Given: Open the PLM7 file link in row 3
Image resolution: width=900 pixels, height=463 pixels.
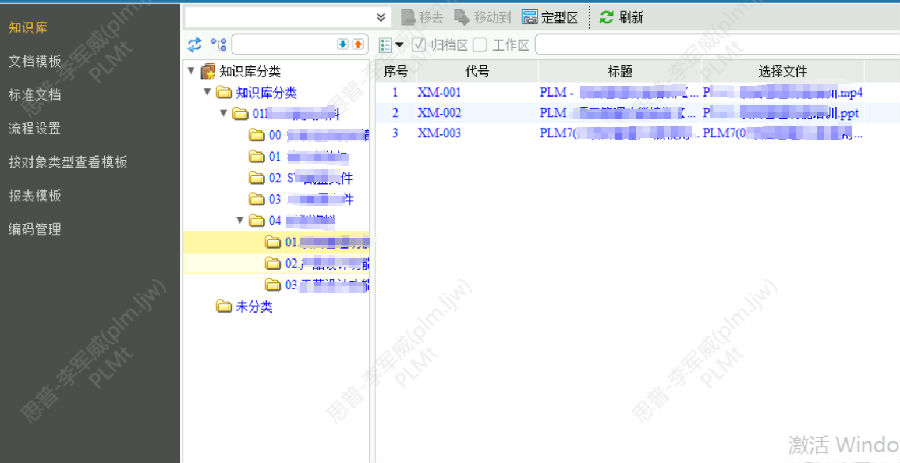Looking at the screenshot, I should coord(782,133).
